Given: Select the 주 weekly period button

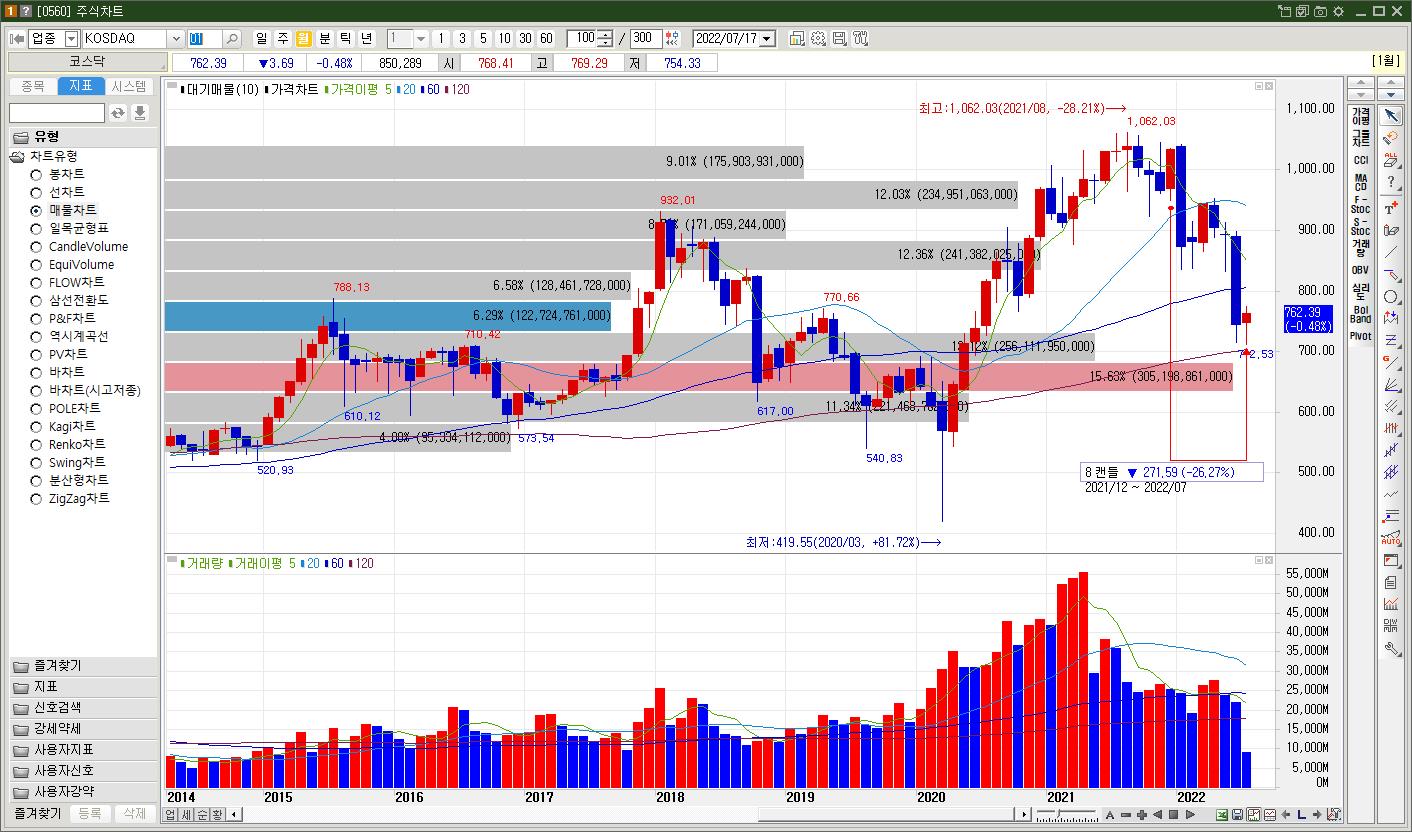Looking at the screenshot, I should [283, 39].
